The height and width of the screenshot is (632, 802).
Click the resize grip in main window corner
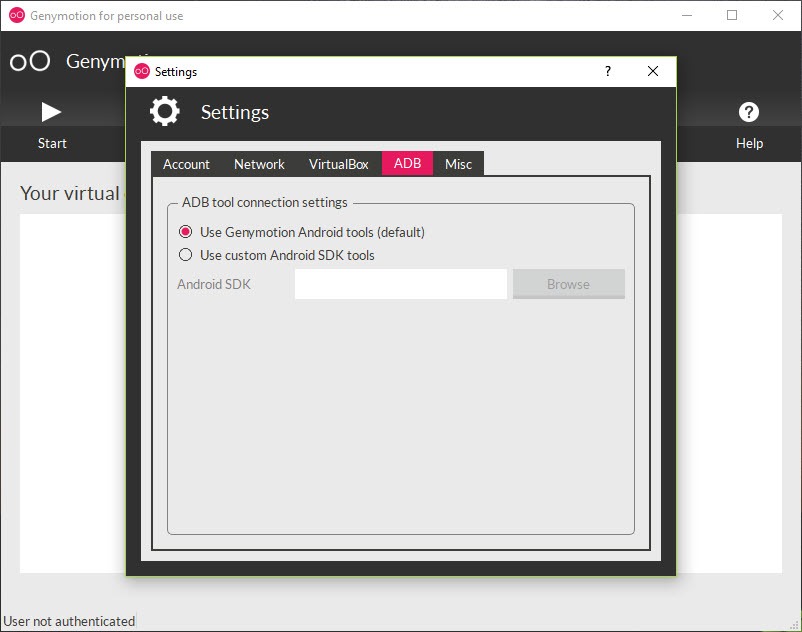[794, 624]
